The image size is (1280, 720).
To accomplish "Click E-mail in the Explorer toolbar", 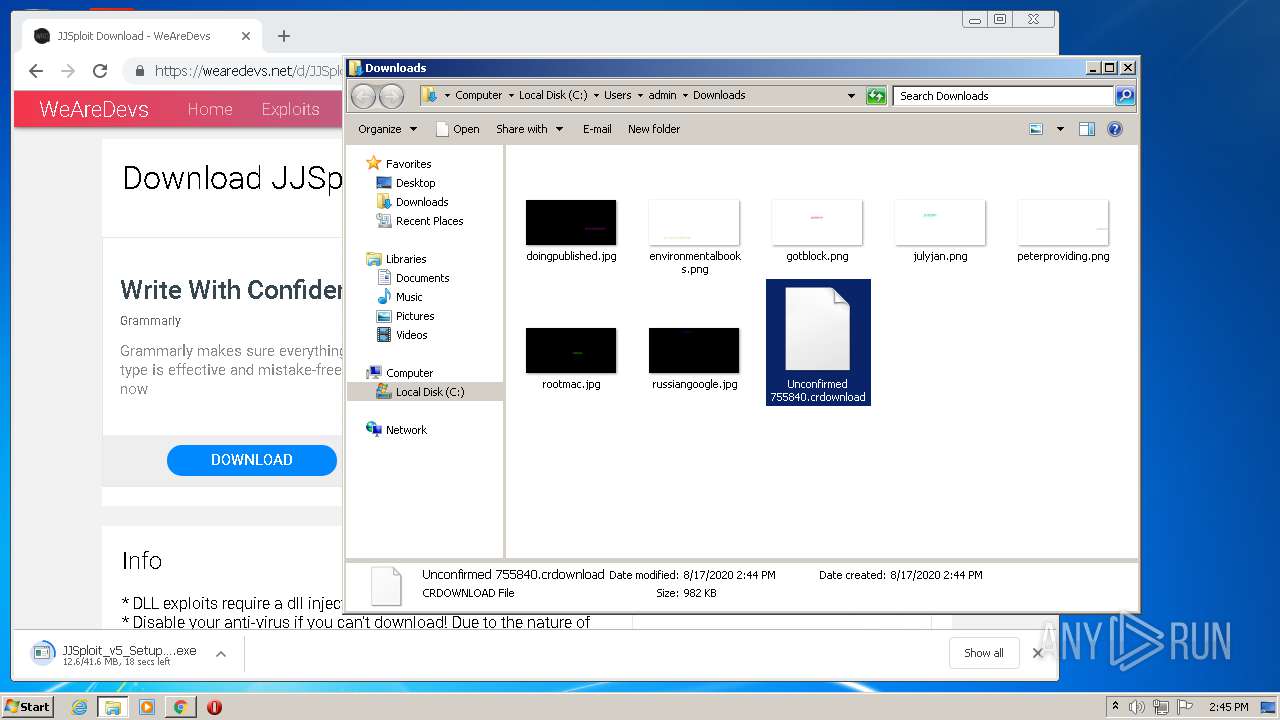I will pyautogui.click(x=597, y=129).
